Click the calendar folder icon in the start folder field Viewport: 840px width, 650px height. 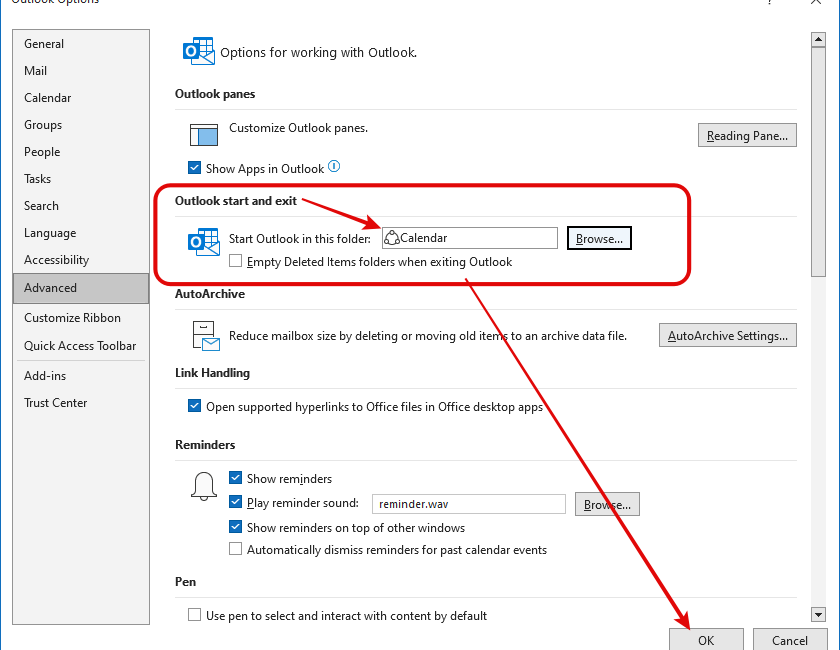(x=392, y=238)
